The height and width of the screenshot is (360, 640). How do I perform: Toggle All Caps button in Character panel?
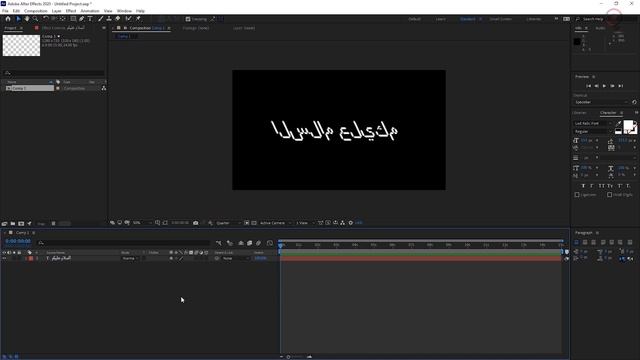(601, 186)
